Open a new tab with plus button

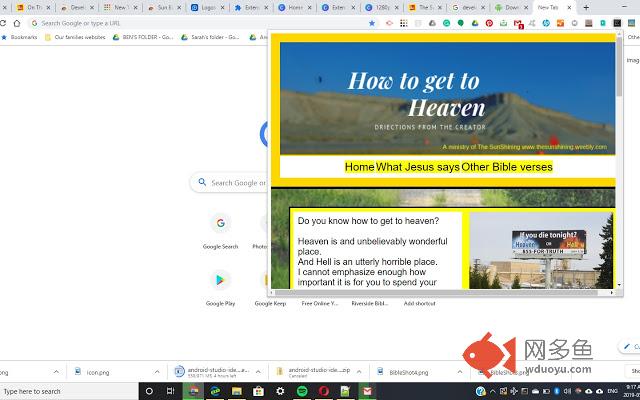point(586,7)
